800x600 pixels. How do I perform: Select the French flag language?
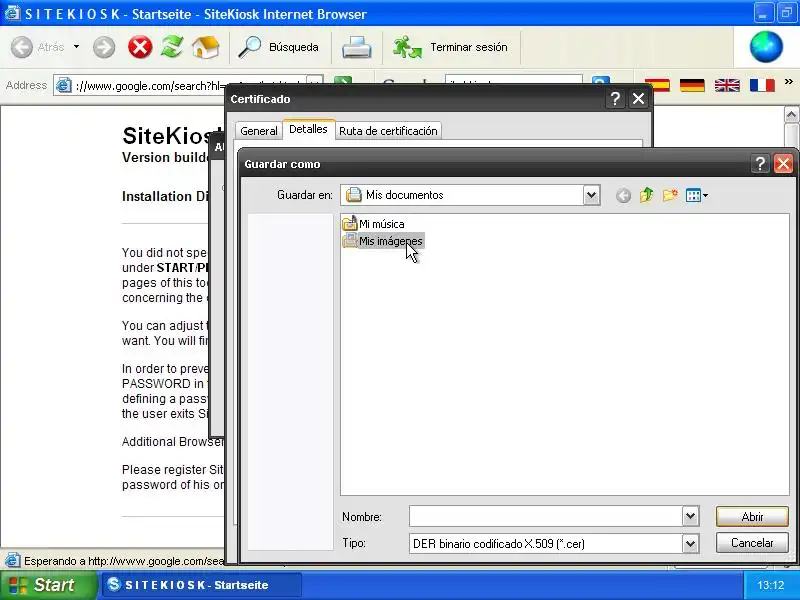(762, 85)
